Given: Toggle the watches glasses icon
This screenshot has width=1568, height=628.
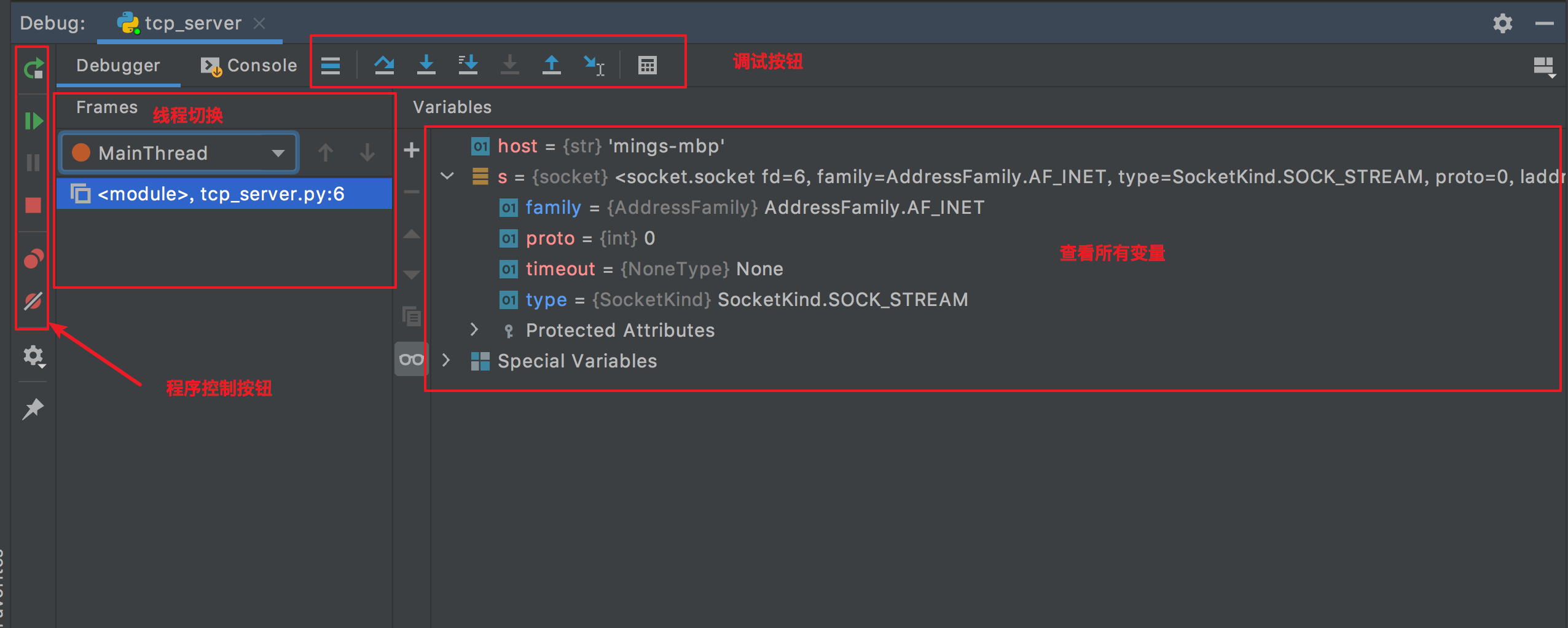Looking at the screenshot, I should coord(411,359).
